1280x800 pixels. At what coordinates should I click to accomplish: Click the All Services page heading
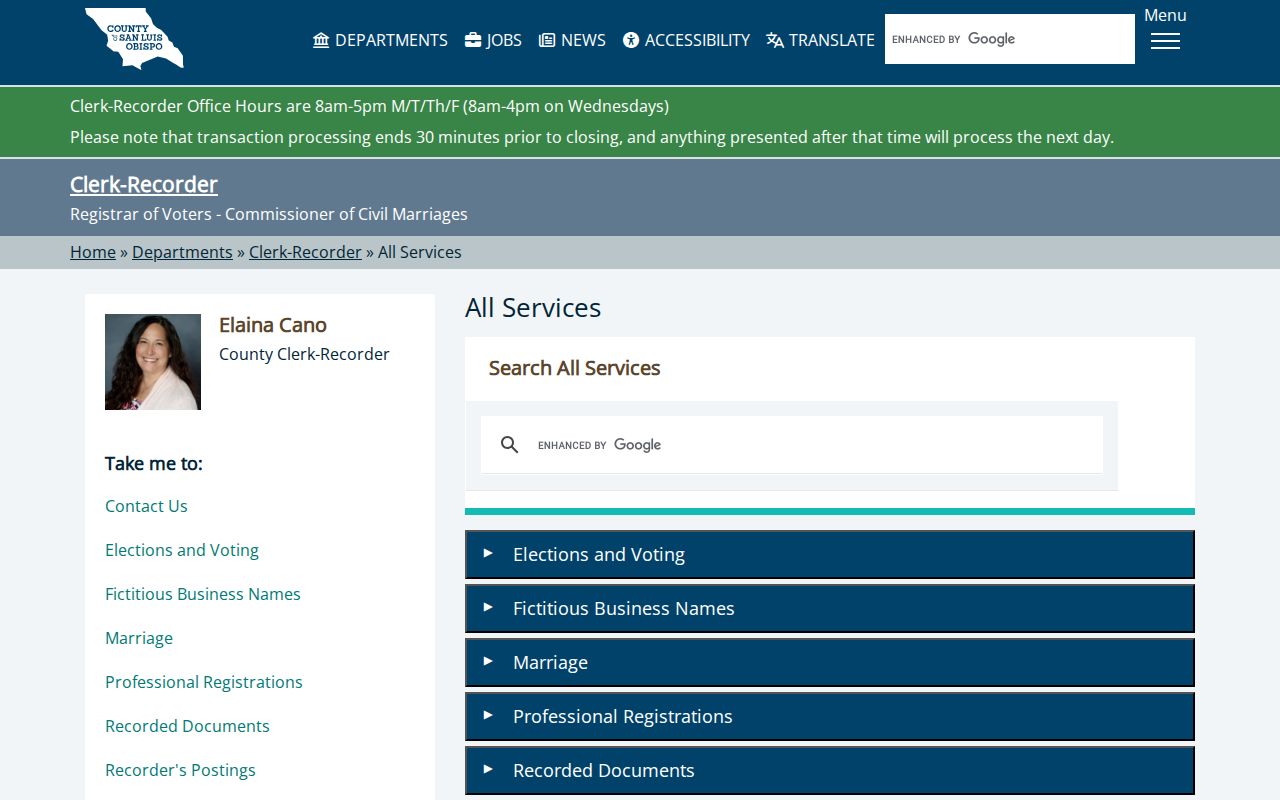tap(533, 307)
